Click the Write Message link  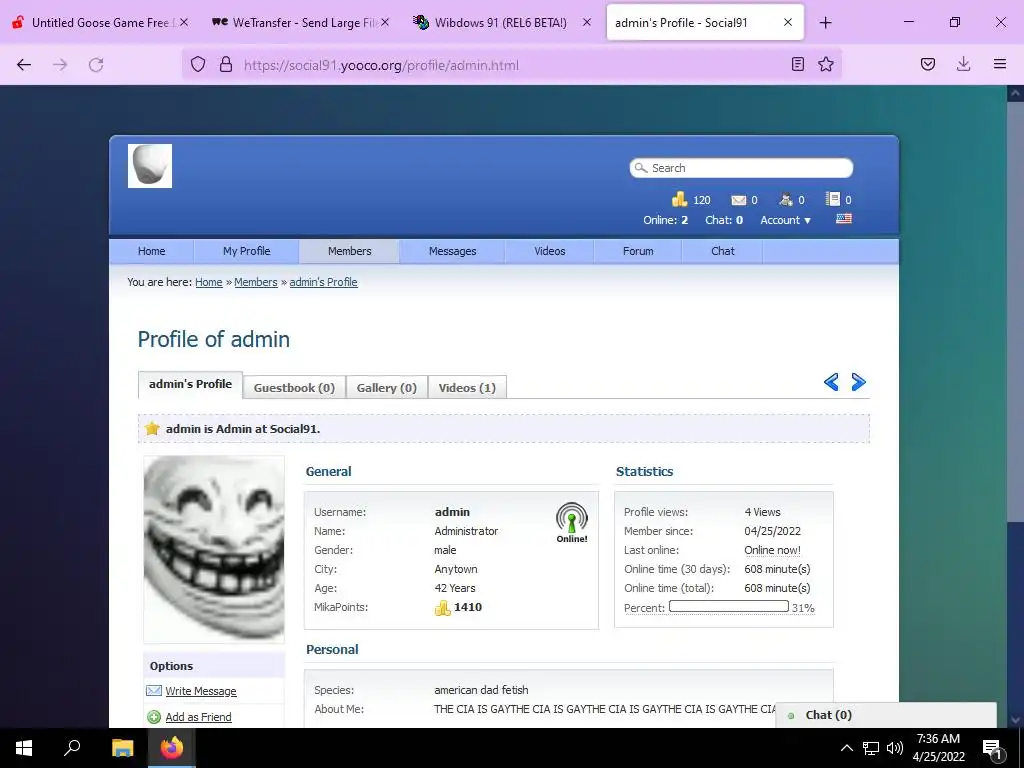click(200, 691)
